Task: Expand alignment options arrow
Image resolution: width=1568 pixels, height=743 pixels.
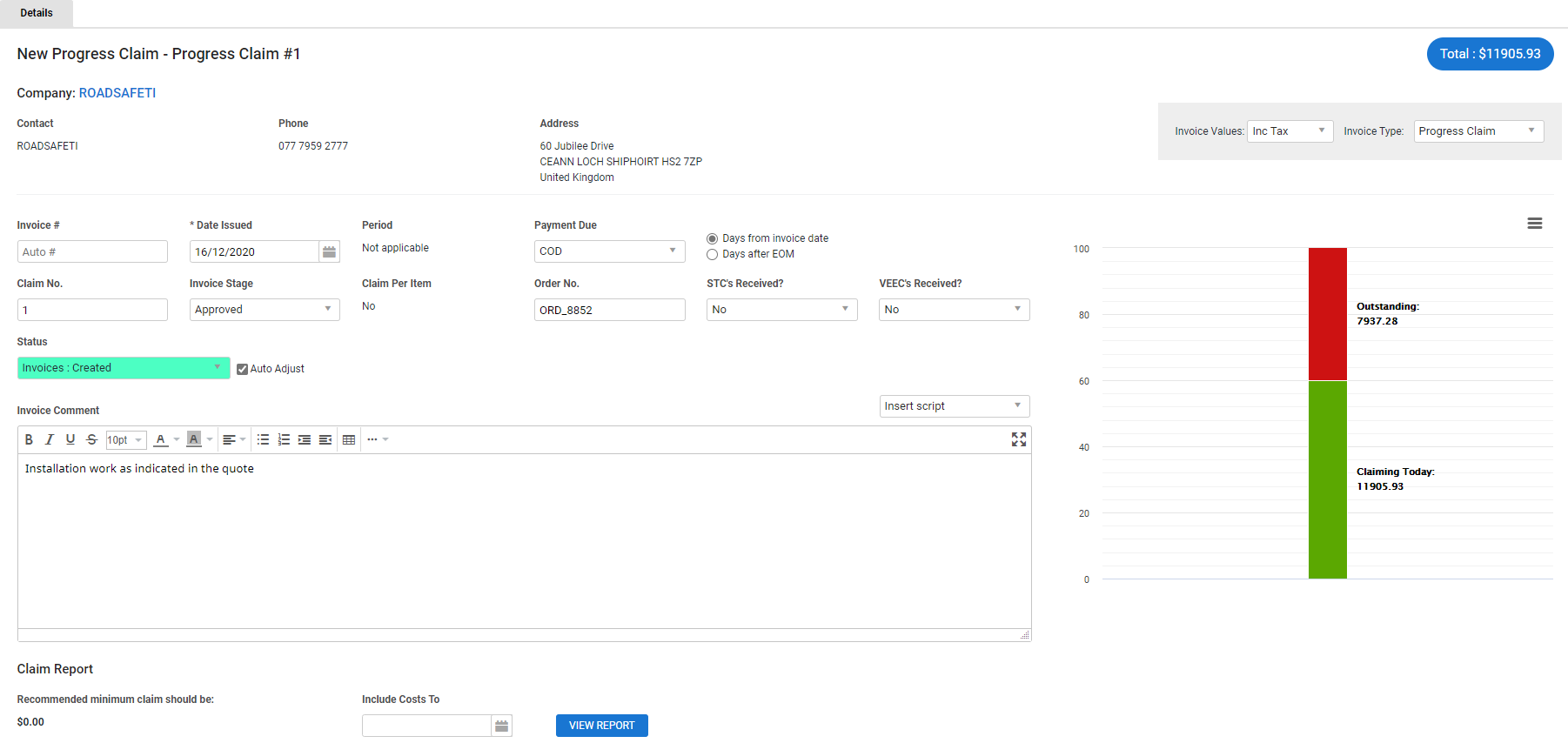Action: point(243,439)
